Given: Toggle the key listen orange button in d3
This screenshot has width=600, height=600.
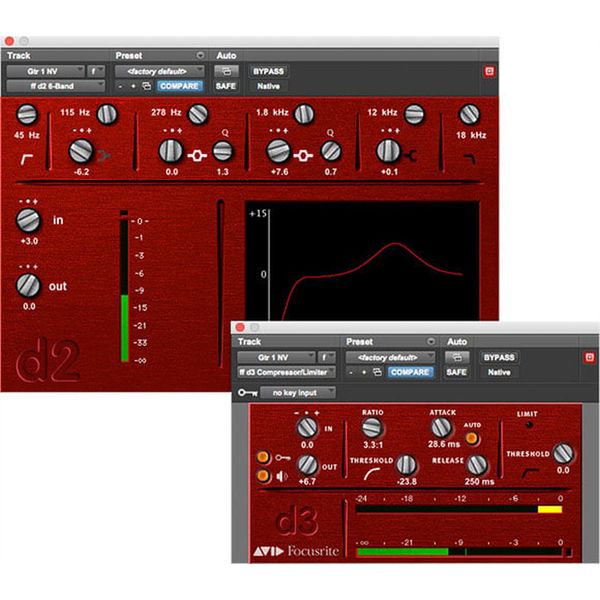Looking at the screenshot, I should 263,457.
